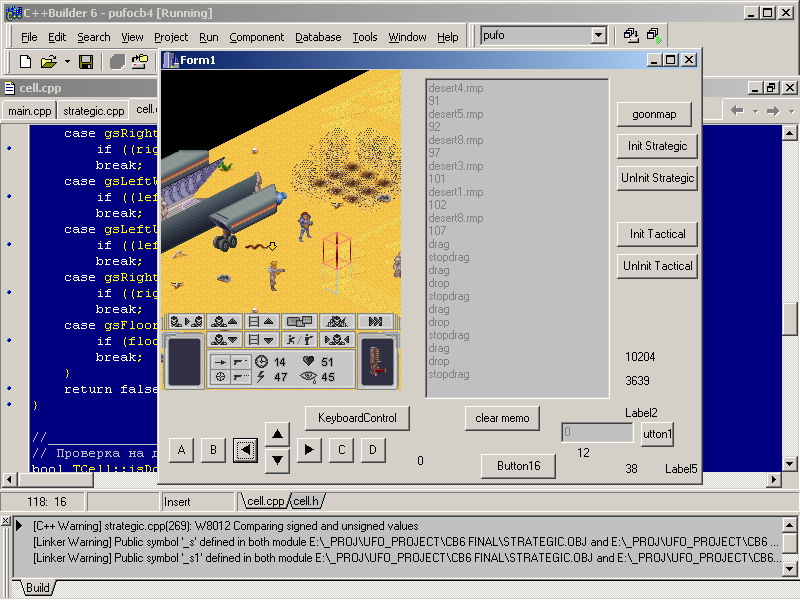Click the editor horizontal scrollbar thumb
Screen dimensions: 800x600
coord(56,480)
